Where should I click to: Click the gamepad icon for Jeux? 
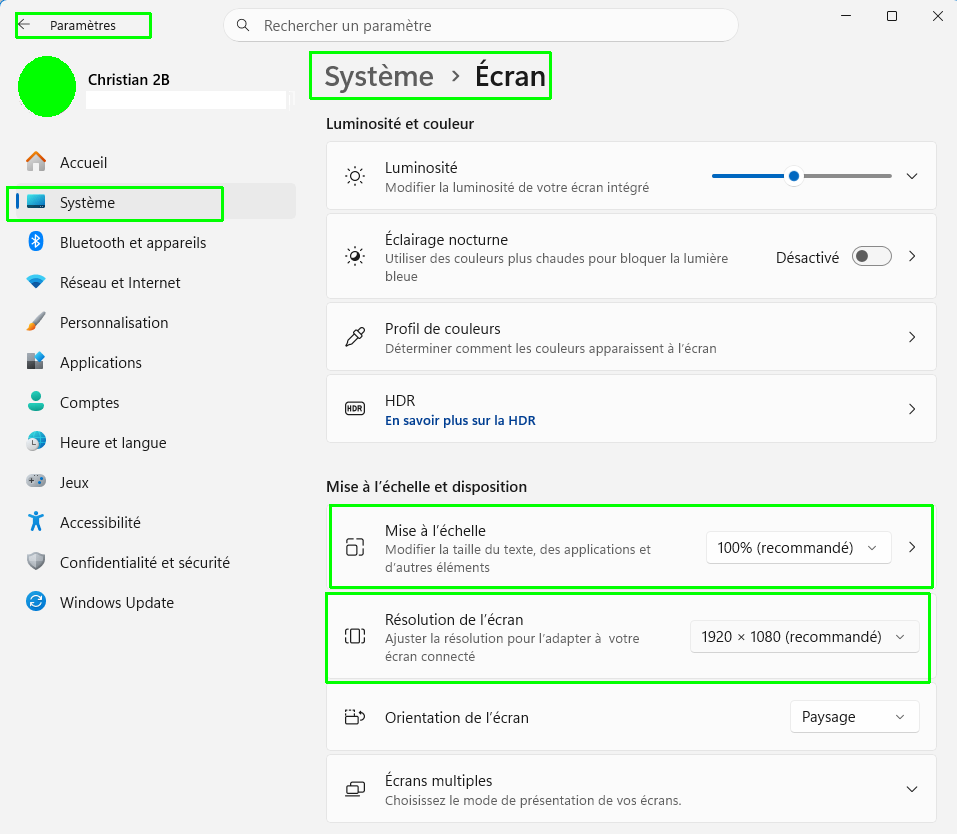36,481
